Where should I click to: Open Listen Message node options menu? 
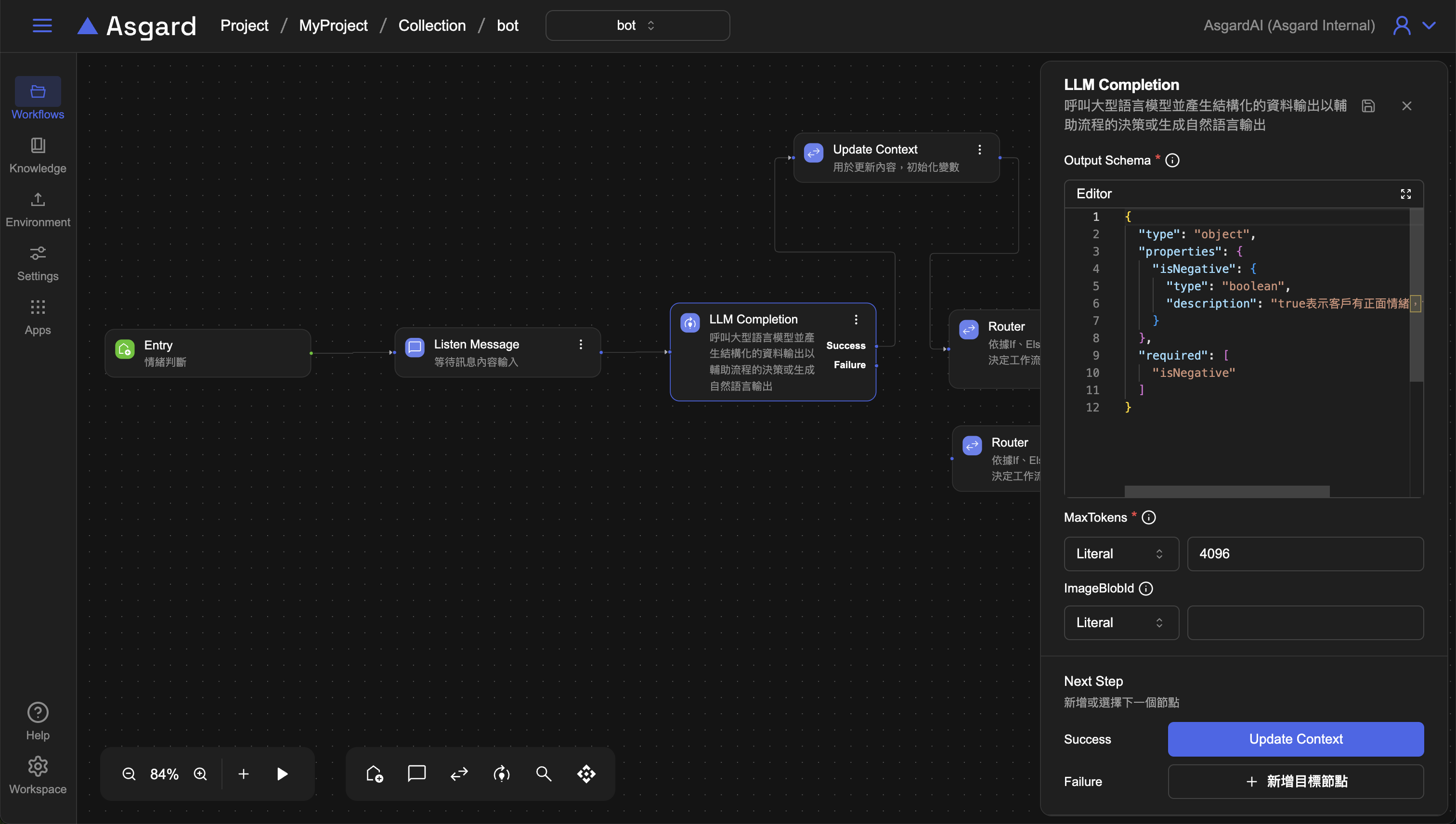tap(581, 344)
